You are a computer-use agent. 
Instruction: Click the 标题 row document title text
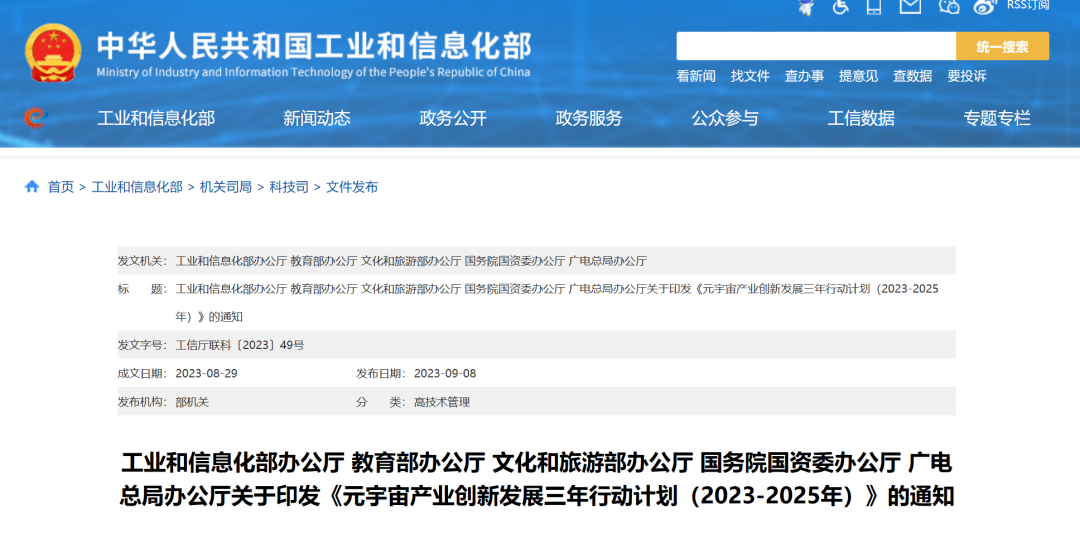click(557, 303)
